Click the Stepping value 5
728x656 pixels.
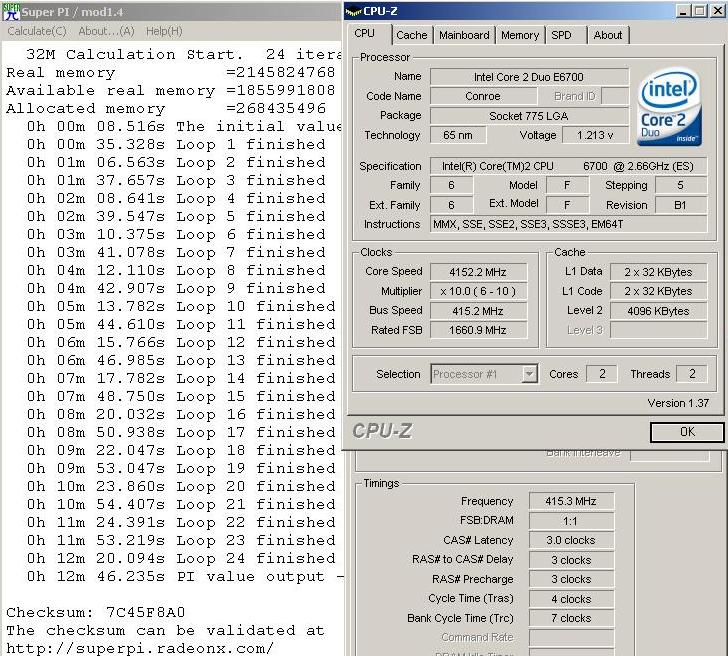pos(681,185)
